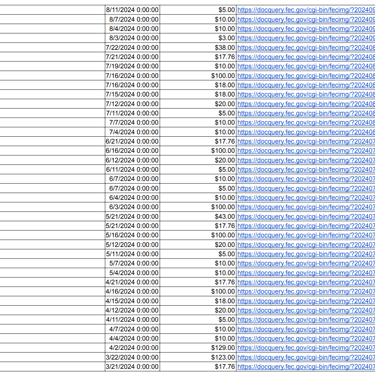
Task: Open the docquery link in the 7/4/2024 row
Action: (x=306, y=132)
